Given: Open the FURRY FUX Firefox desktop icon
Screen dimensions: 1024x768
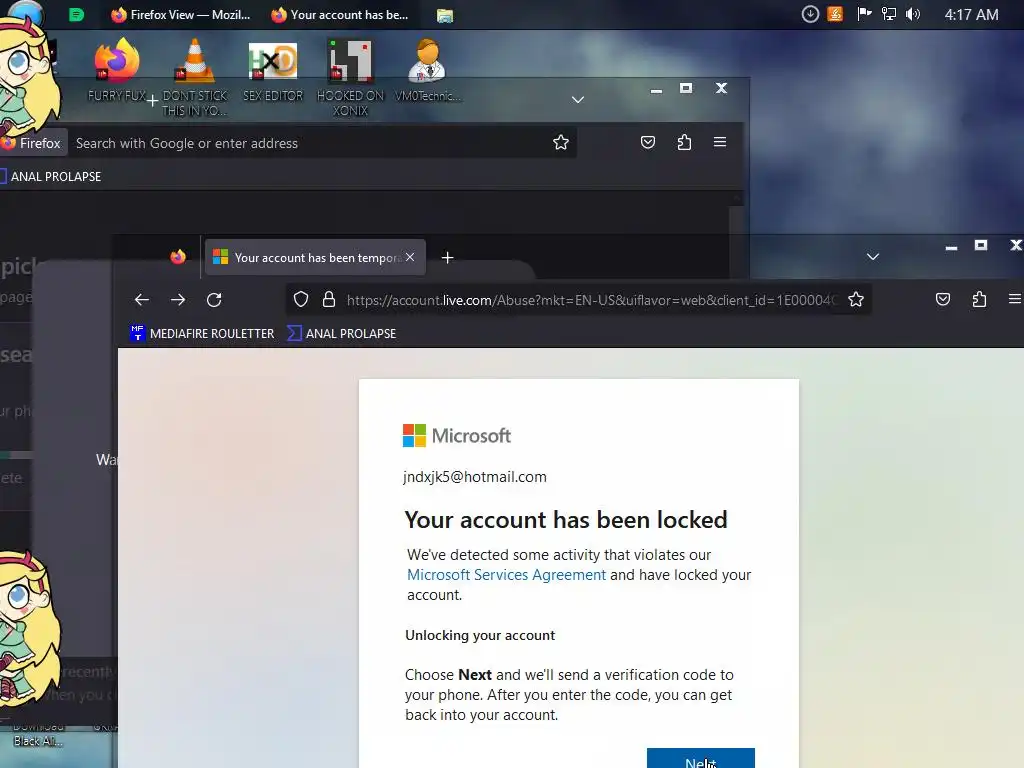Looking at the screenshot, I should (x=117, y=70).
